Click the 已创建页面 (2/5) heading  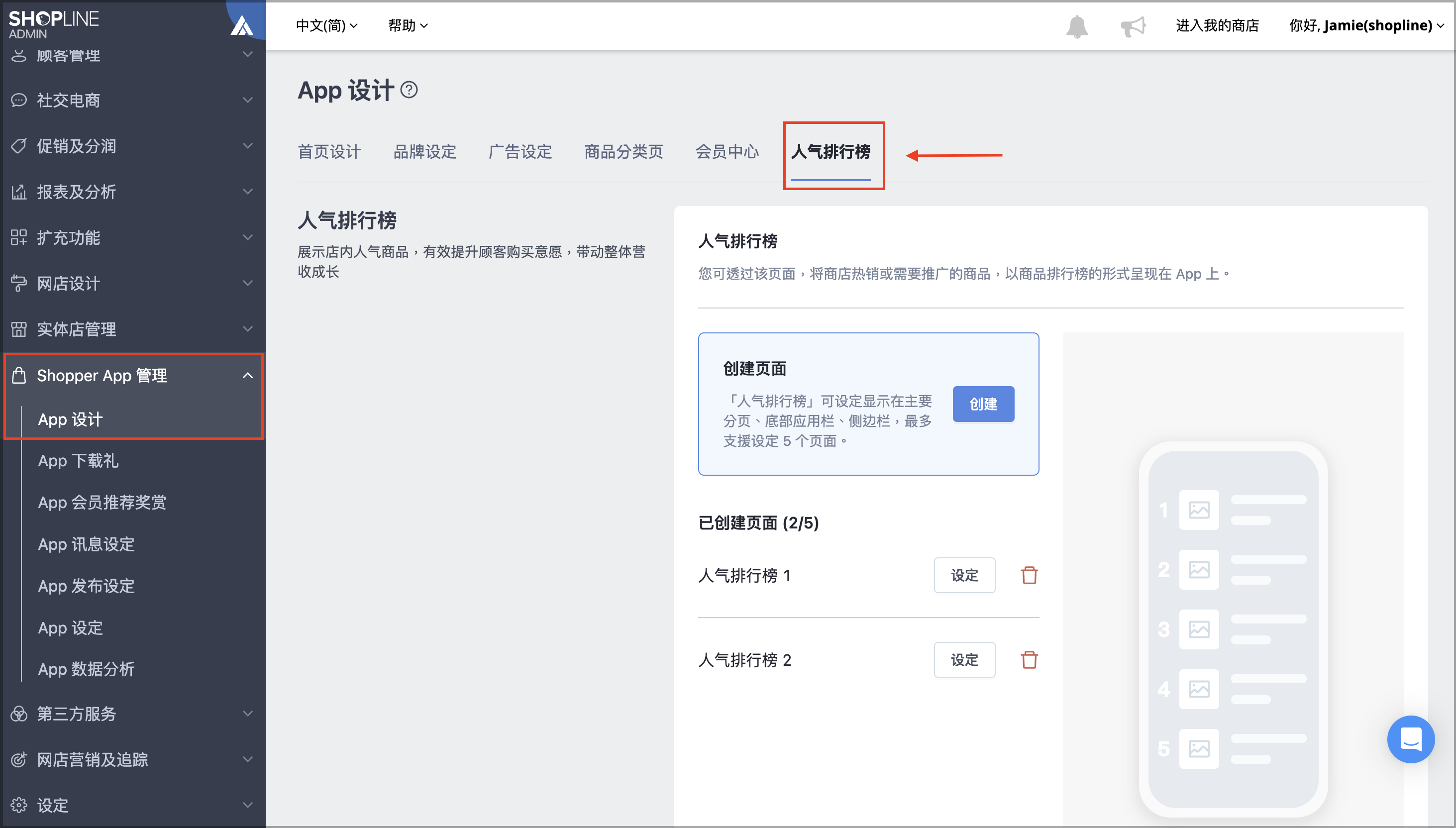click(x=758, y=522)
